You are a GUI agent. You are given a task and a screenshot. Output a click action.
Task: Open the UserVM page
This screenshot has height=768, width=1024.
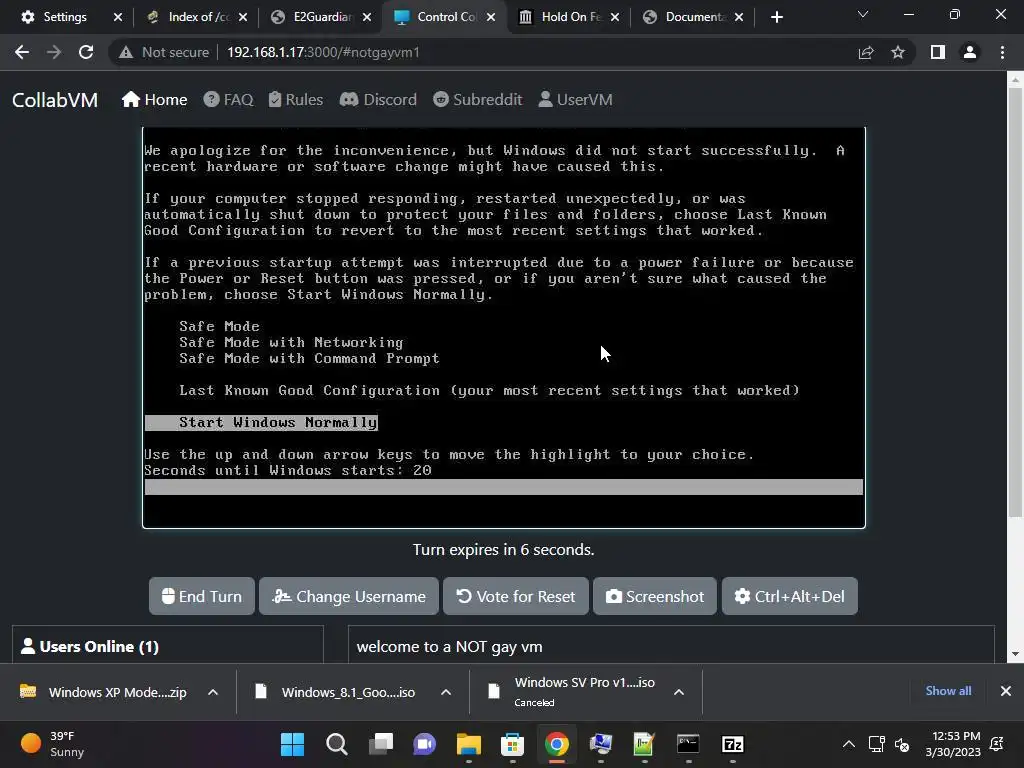(575, 99)
